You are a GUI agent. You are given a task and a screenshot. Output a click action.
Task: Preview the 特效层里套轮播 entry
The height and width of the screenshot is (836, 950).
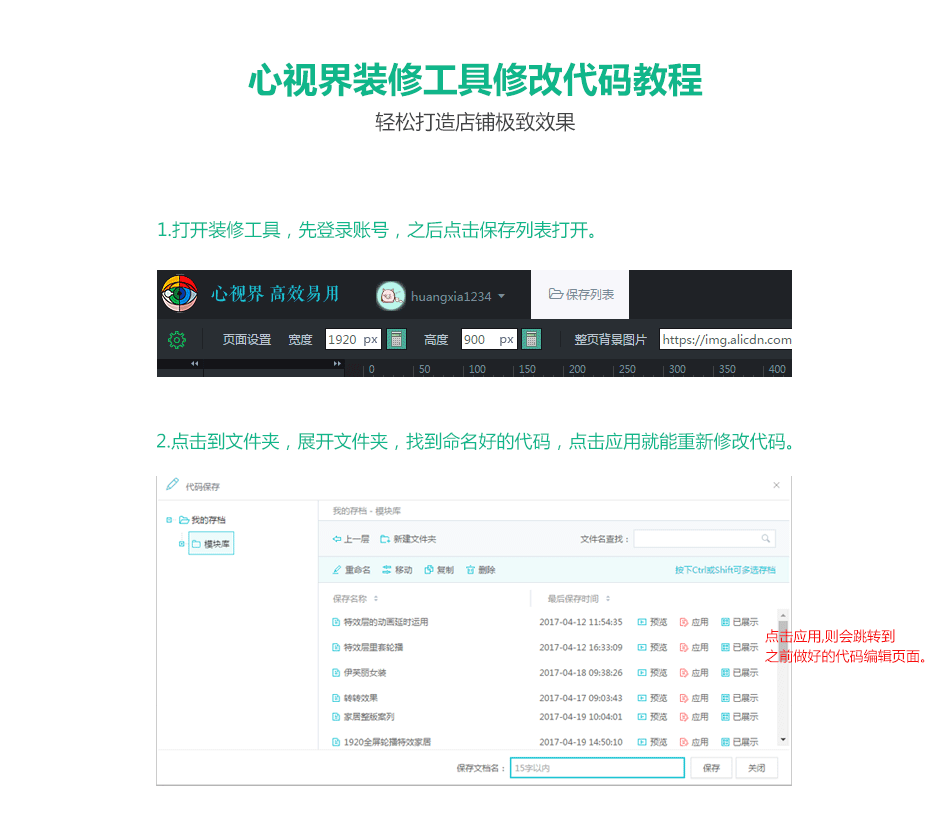tap(653, 648)
